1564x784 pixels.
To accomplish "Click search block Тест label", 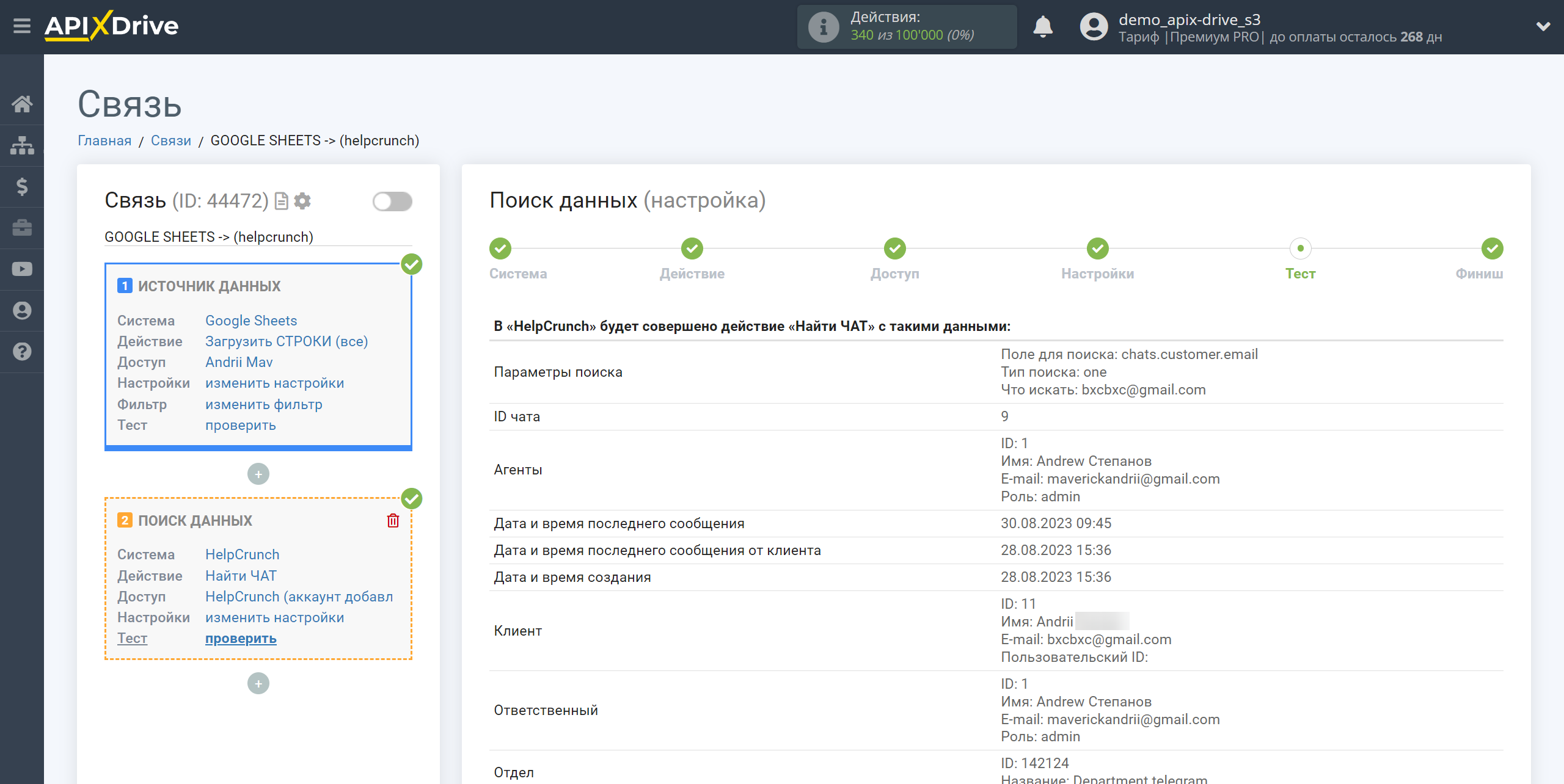I will coord(133,638).
